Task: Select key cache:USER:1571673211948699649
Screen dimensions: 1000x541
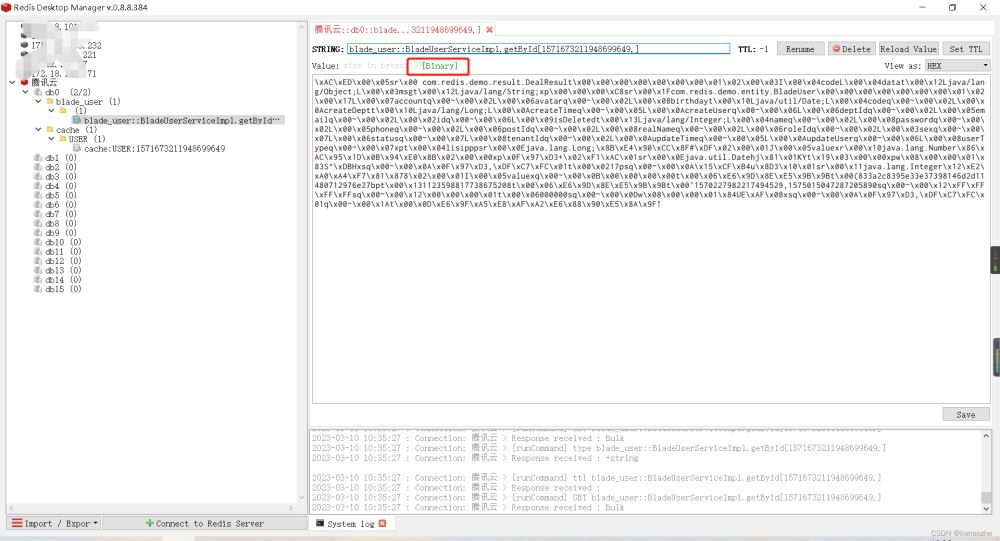Action: 154,148
